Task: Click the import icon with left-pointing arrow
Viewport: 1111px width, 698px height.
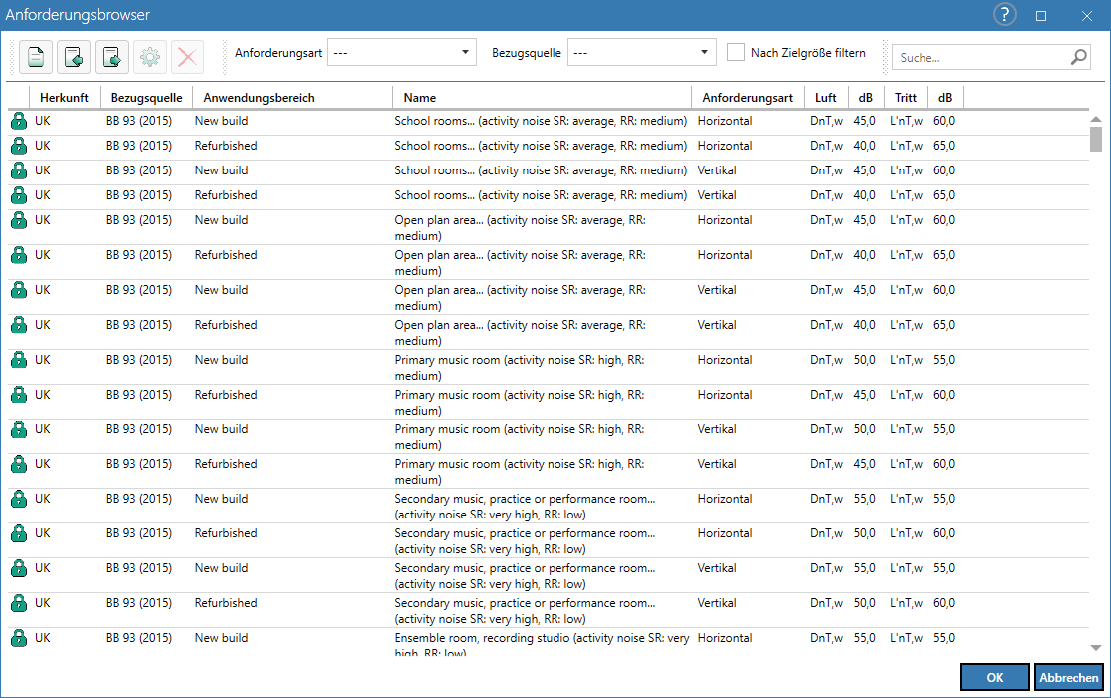Action: [74, 57]
